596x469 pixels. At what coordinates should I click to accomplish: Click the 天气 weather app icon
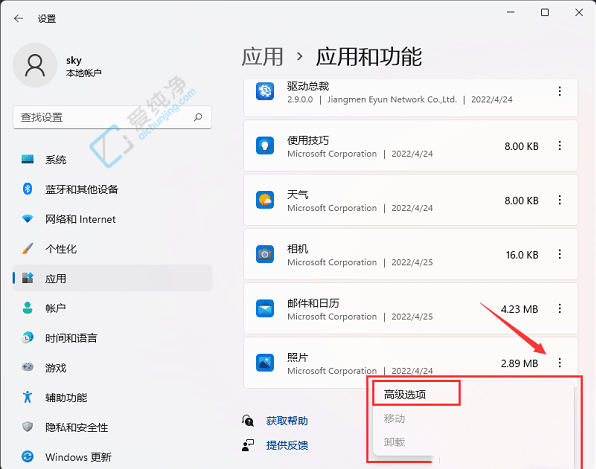tap(265, 200)
